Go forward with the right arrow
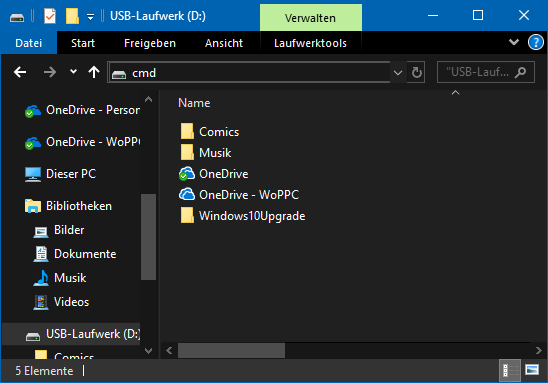Screen dimensions: 548x383 point(50,72)
